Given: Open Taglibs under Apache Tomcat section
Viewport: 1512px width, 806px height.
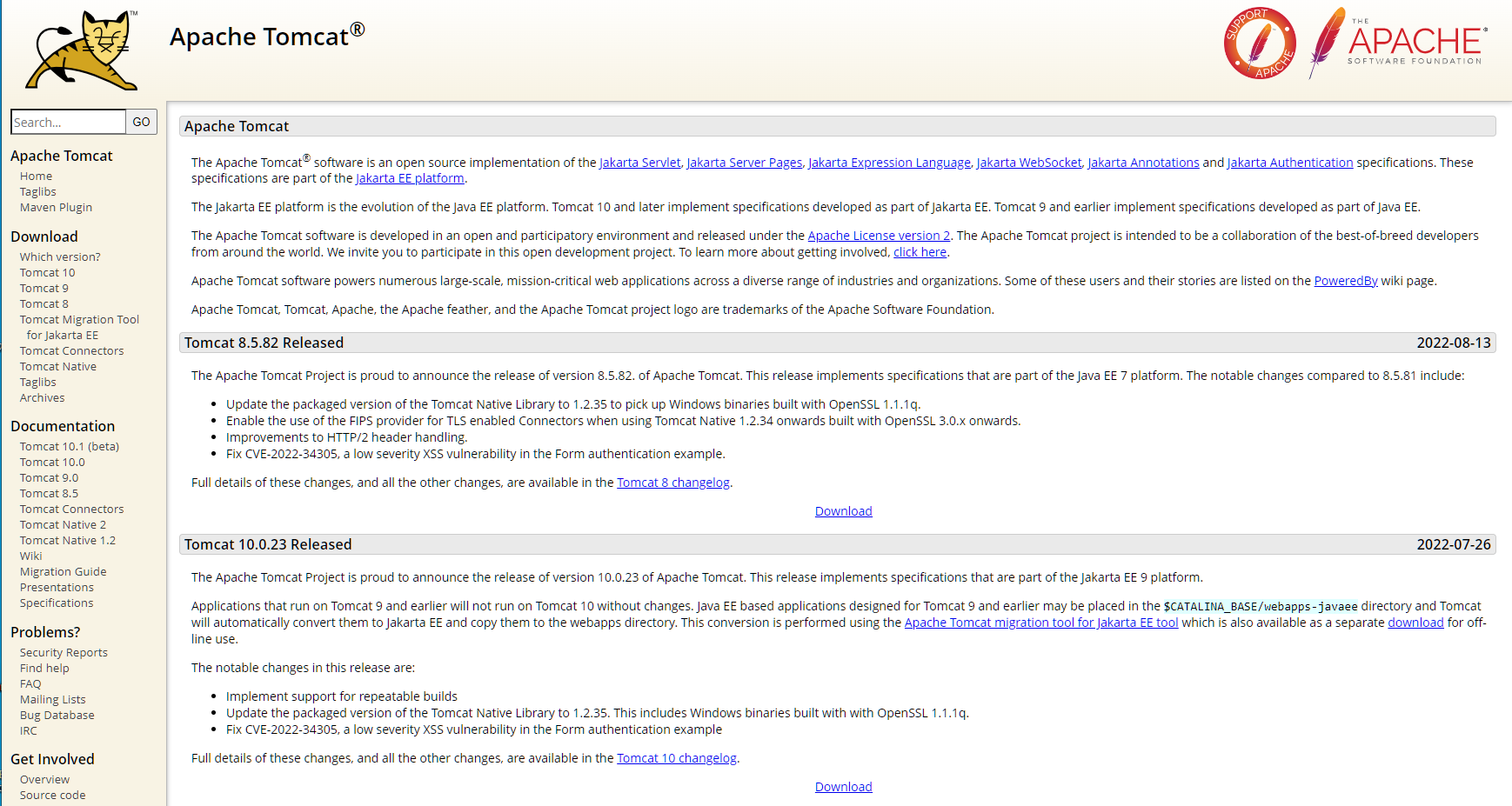Looking at the screenshot, I should click(x=38, y=191).
